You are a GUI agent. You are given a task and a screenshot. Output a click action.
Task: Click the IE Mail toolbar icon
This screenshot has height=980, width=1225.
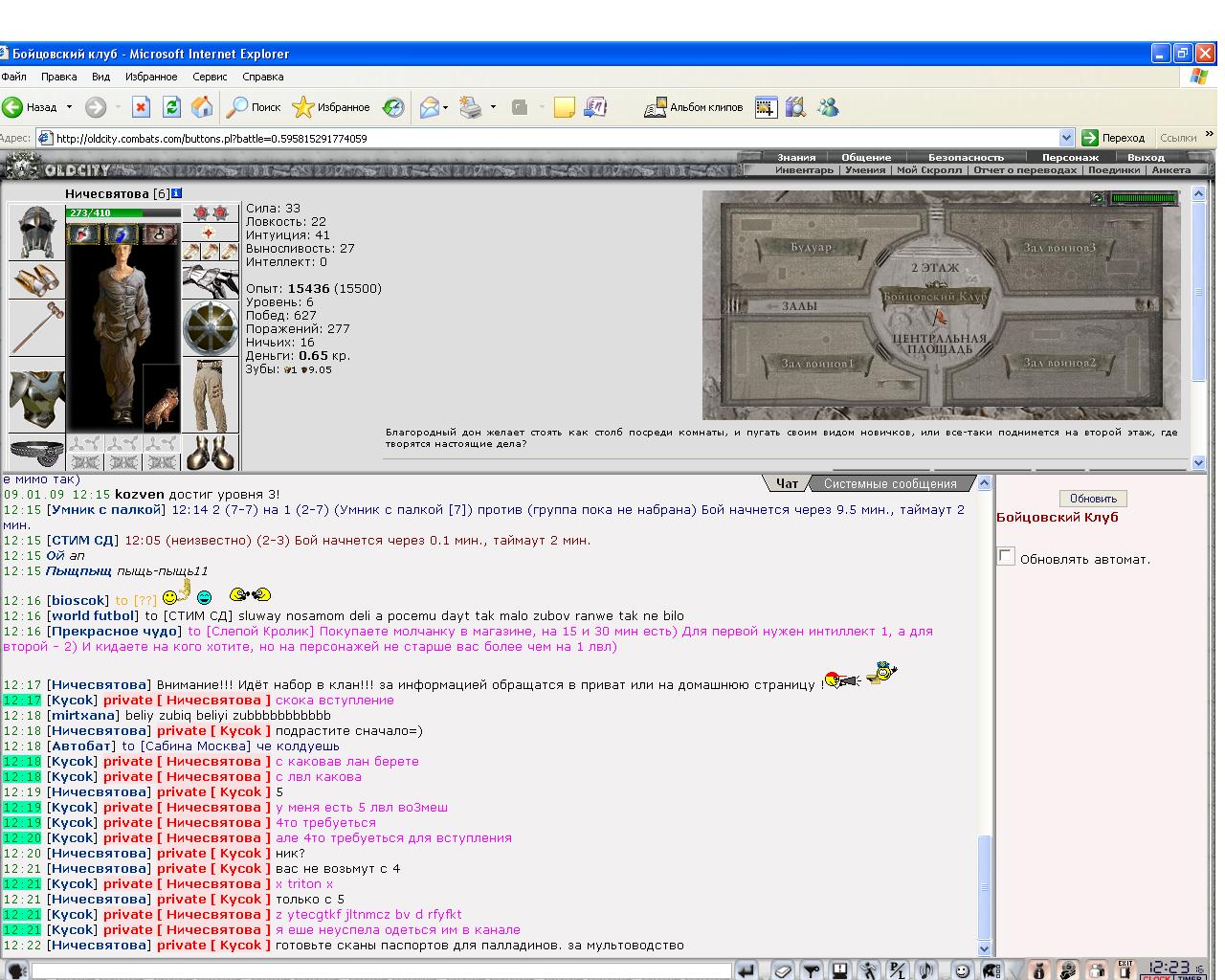(430, 107)
